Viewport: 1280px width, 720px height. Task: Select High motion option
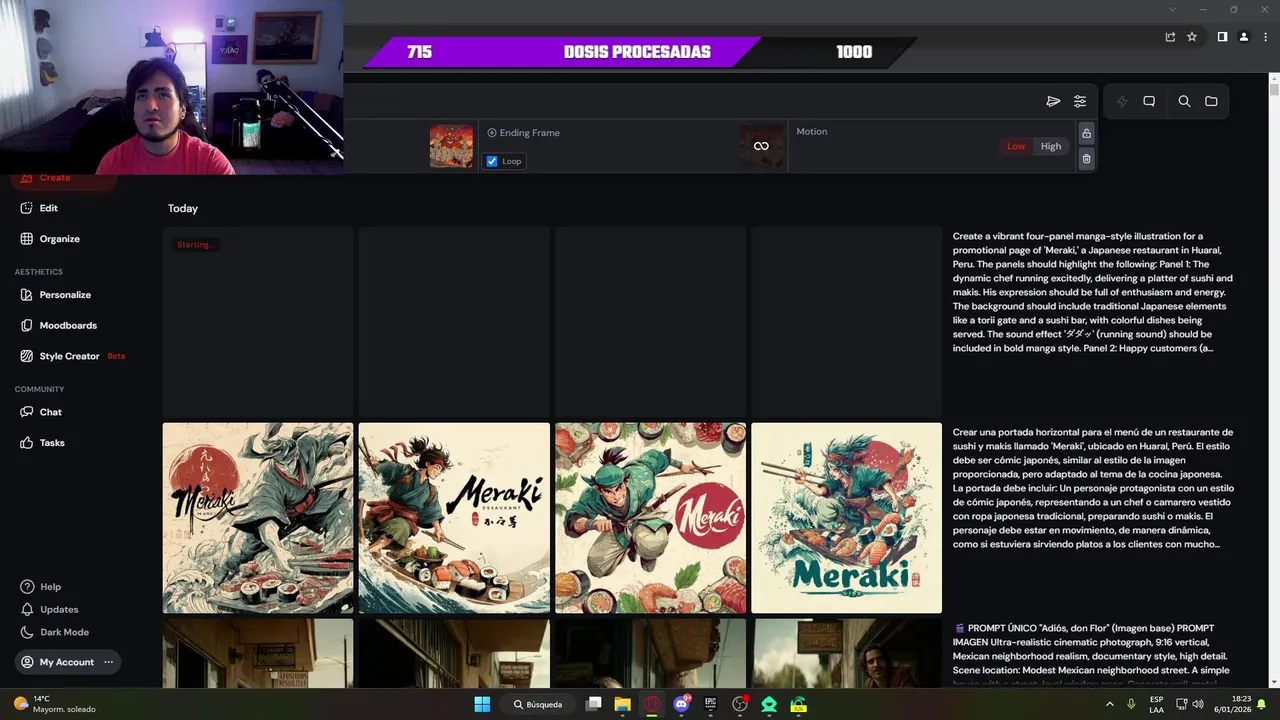[x=1050, y=146]
